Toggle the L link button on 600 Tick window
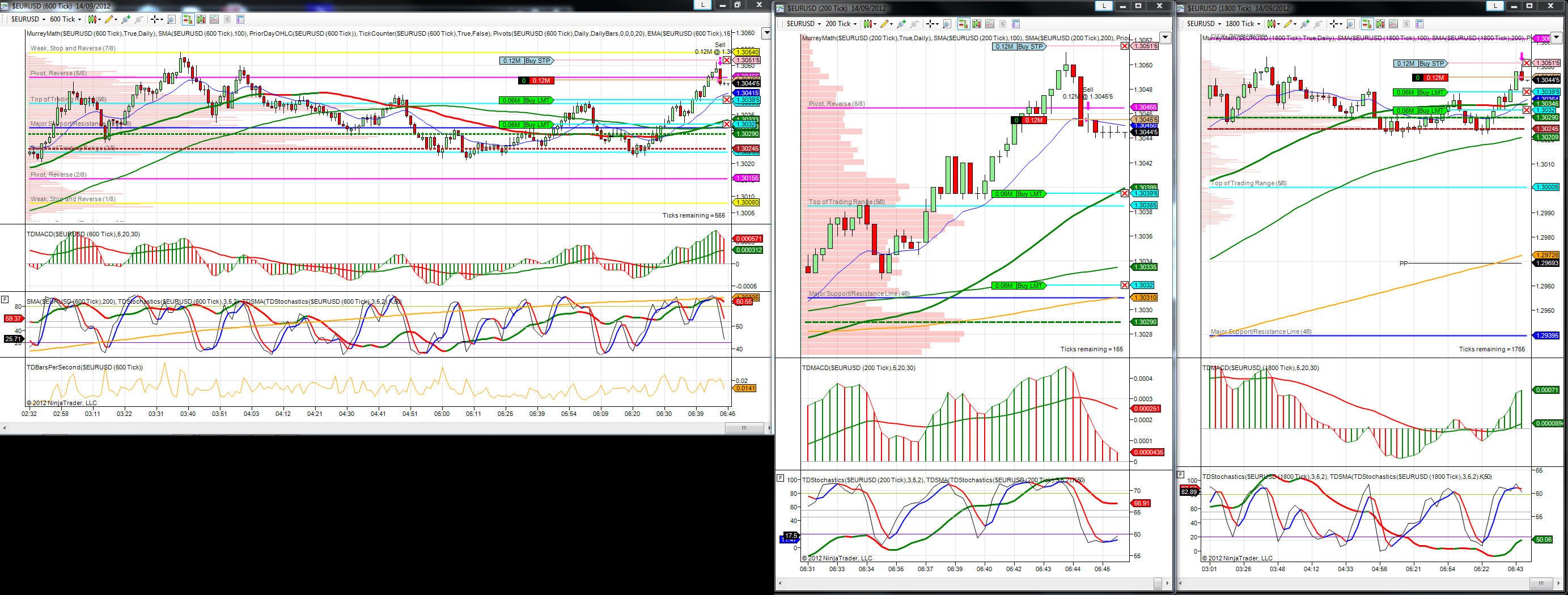Image resolution: width=1568 pixels, height=595 pixels. [x=703, y=5]
